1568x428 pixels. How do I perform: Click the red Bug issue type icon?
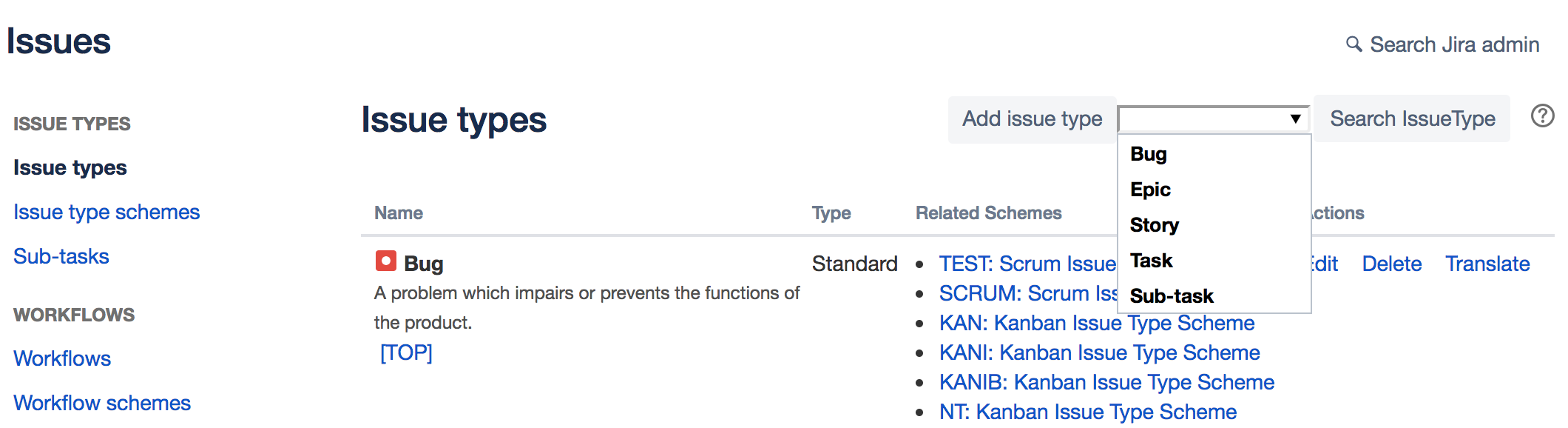click(386, 261)
